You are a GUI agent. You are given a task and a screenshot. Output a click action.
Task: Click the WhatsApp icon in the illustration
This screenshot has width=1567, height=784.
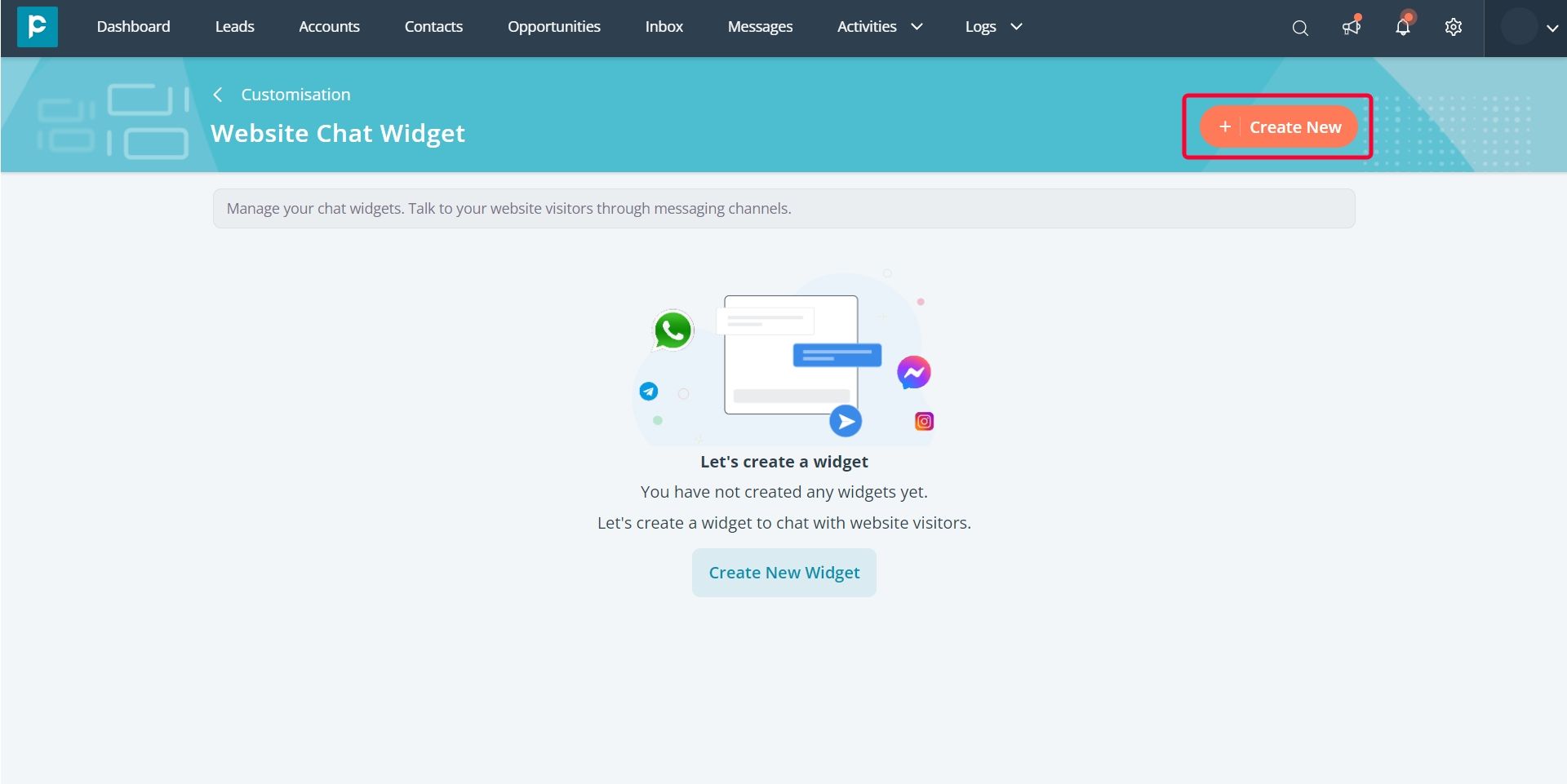point(672,330)
